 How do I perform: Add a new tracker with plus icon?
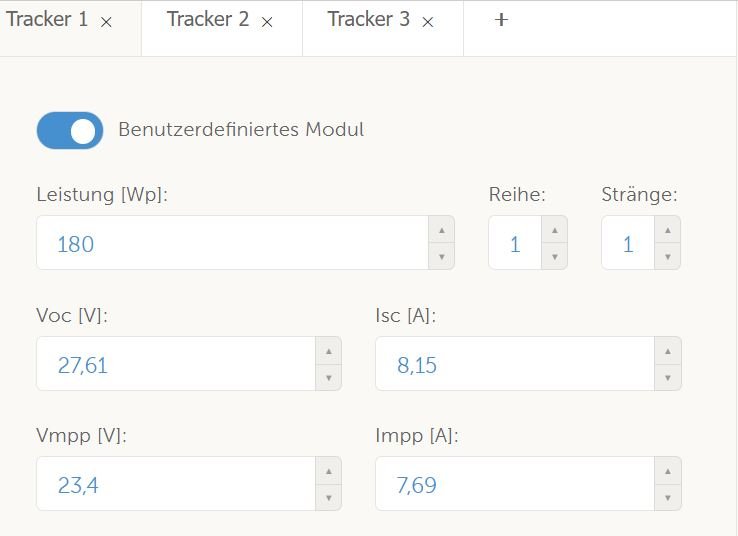tap(501, 20)
